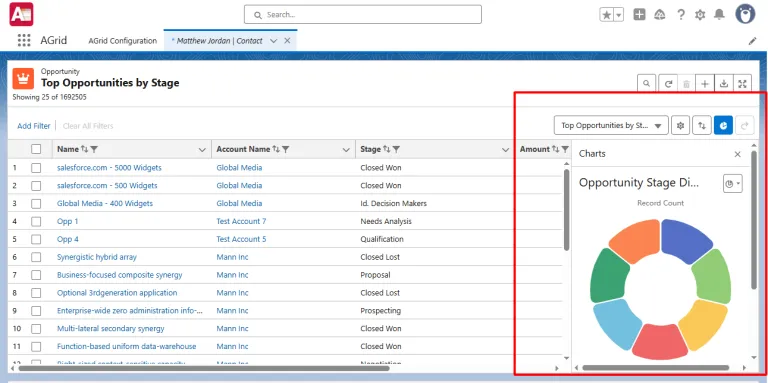Check the salesforce.com - 5000 Widgets row
The width and height of the screenshot is (768, 383).
(36, 168)
